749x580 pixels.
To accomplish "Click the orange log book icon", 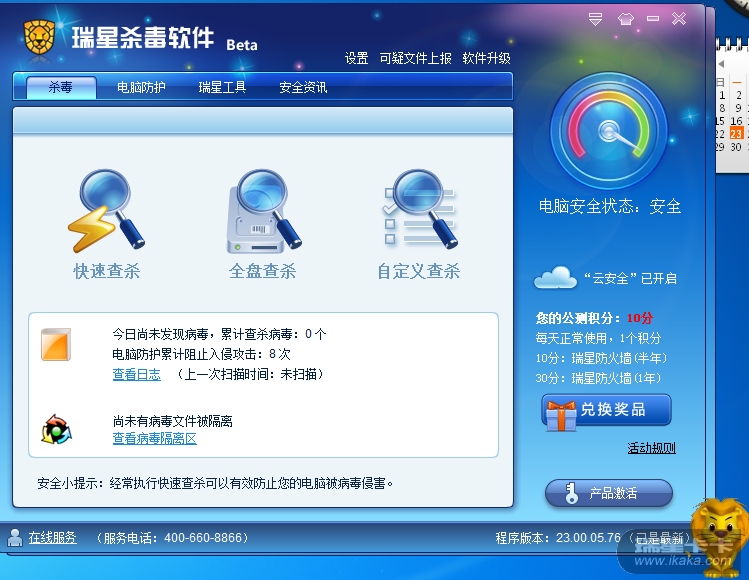I will point(56,344).
